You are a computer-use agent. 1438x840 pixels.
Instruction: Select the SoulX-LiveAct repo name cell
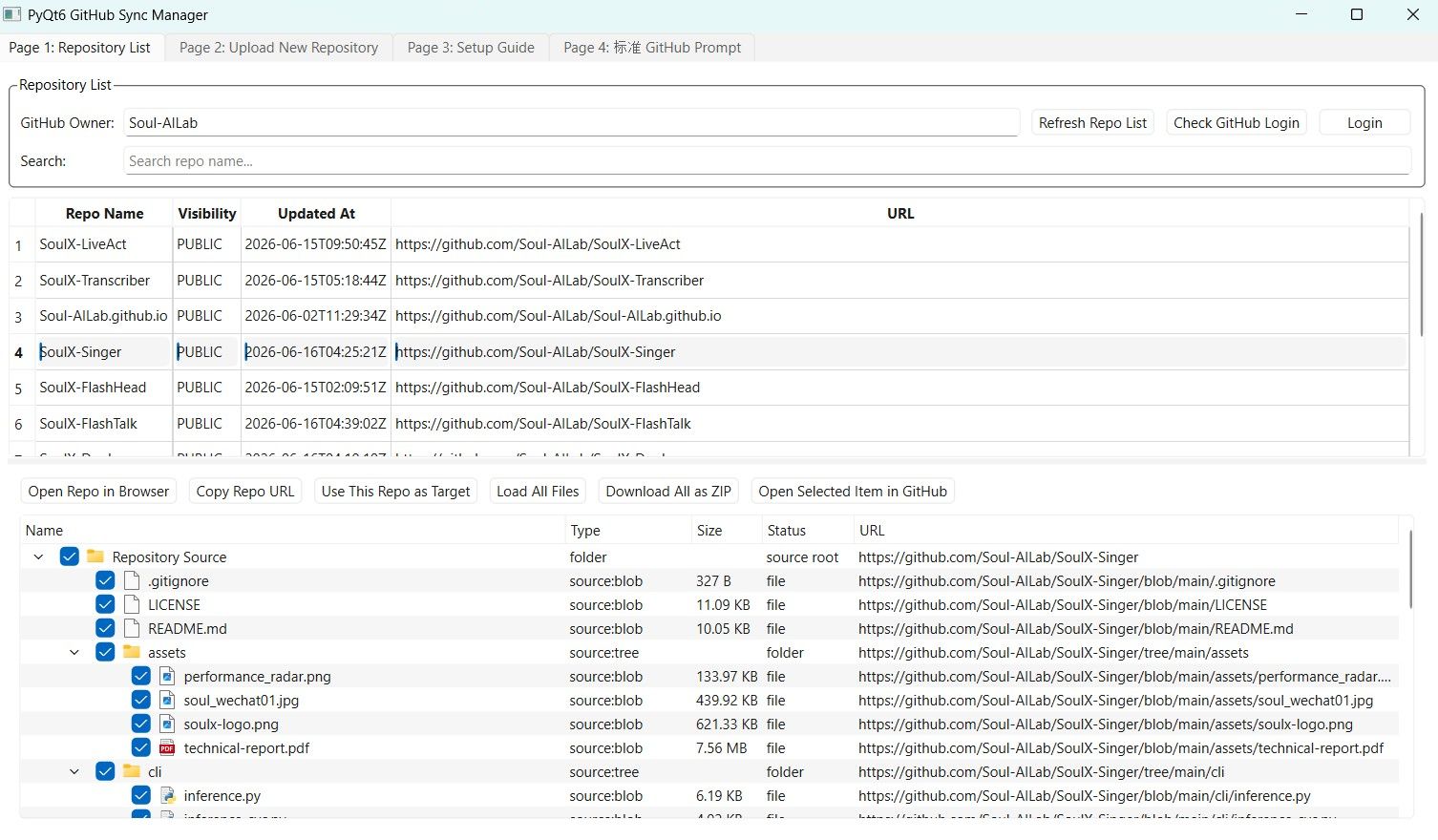(104, 244)
